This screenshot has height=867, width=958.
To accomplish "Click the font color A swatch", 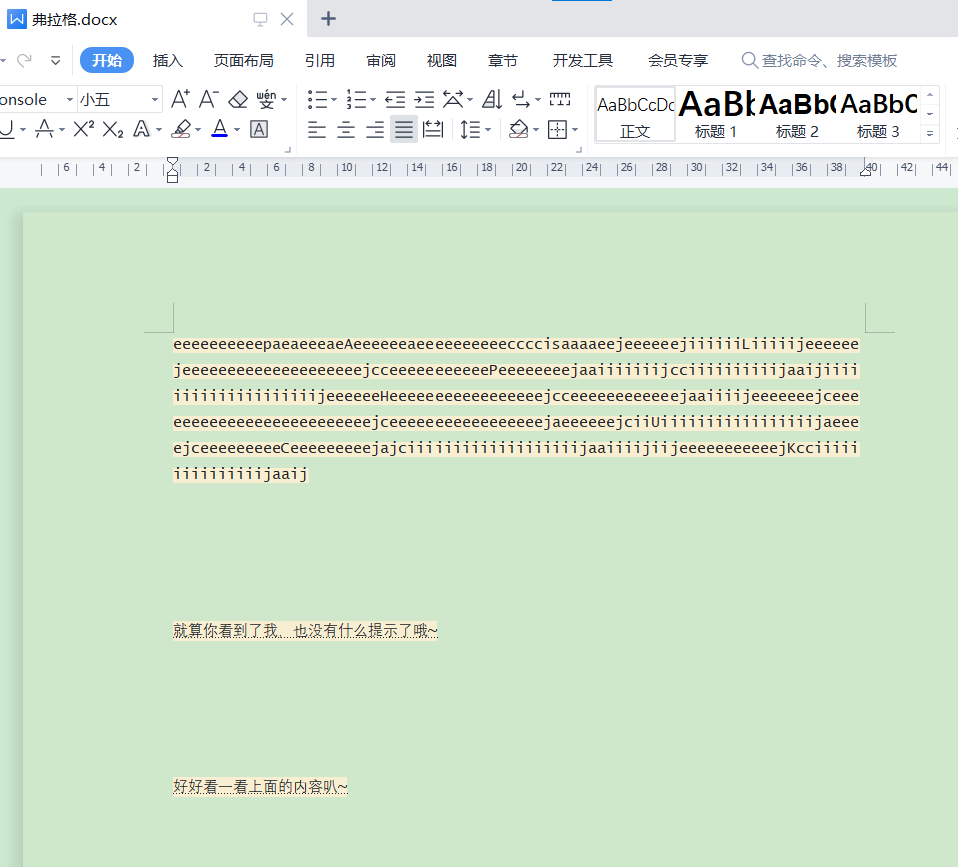I will 219,129.
